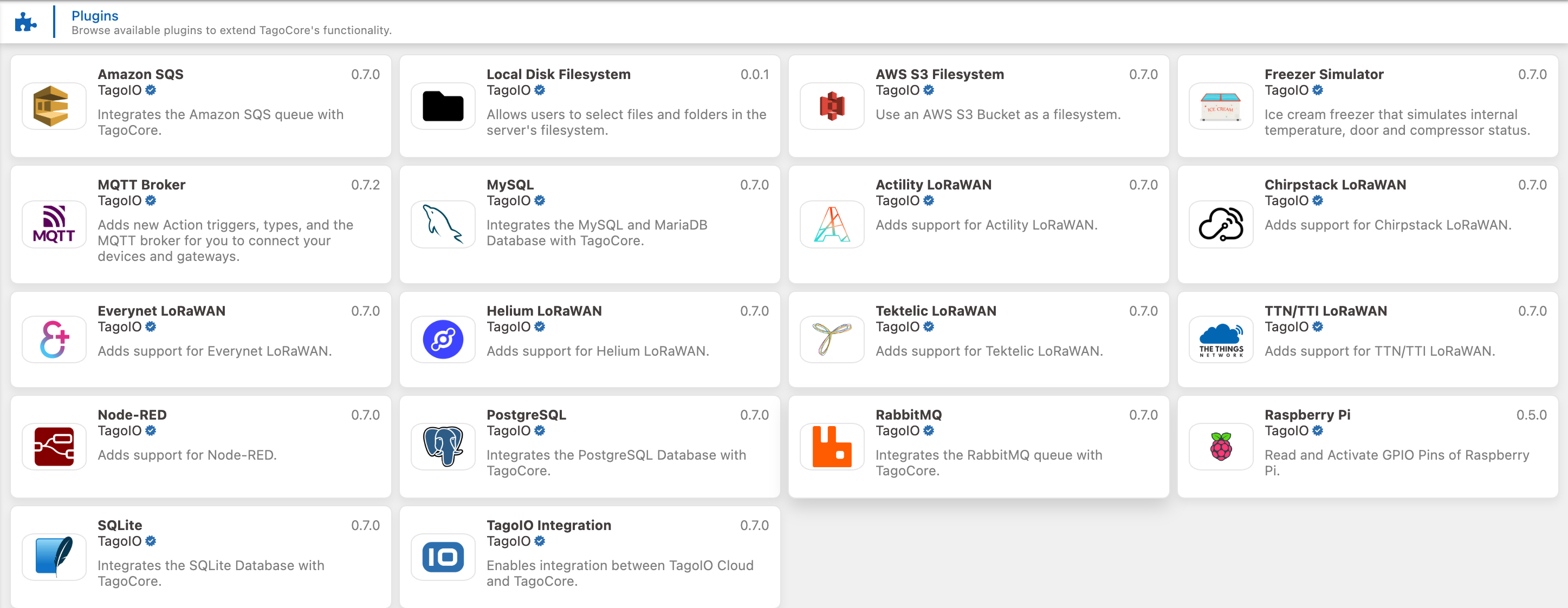This screenshot has height=608, width=1568.
Task: Click the Tektelic LoRaWAN butterfly icon
Action: pyautogui.click(x=832, y=339)
